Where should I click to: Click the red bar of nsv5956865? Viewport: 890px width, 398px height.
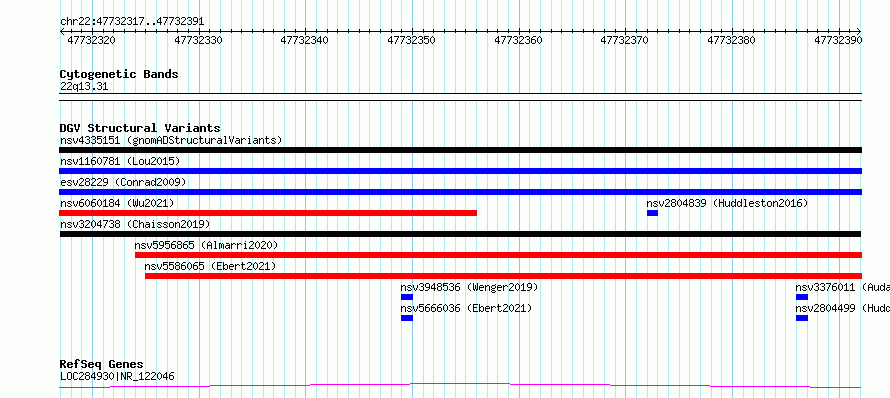[x=498, y=255]
